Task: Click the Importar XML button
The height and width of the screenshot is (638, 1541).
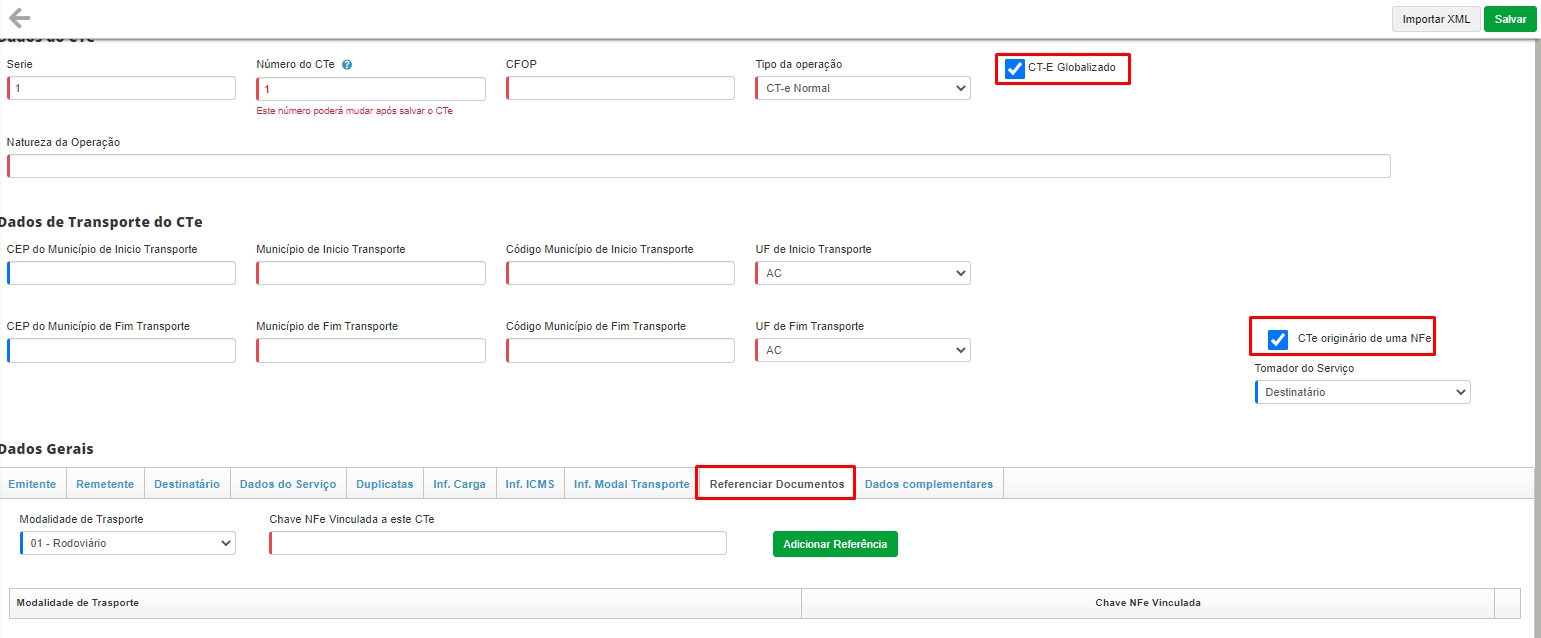Action: point(1435,19)
